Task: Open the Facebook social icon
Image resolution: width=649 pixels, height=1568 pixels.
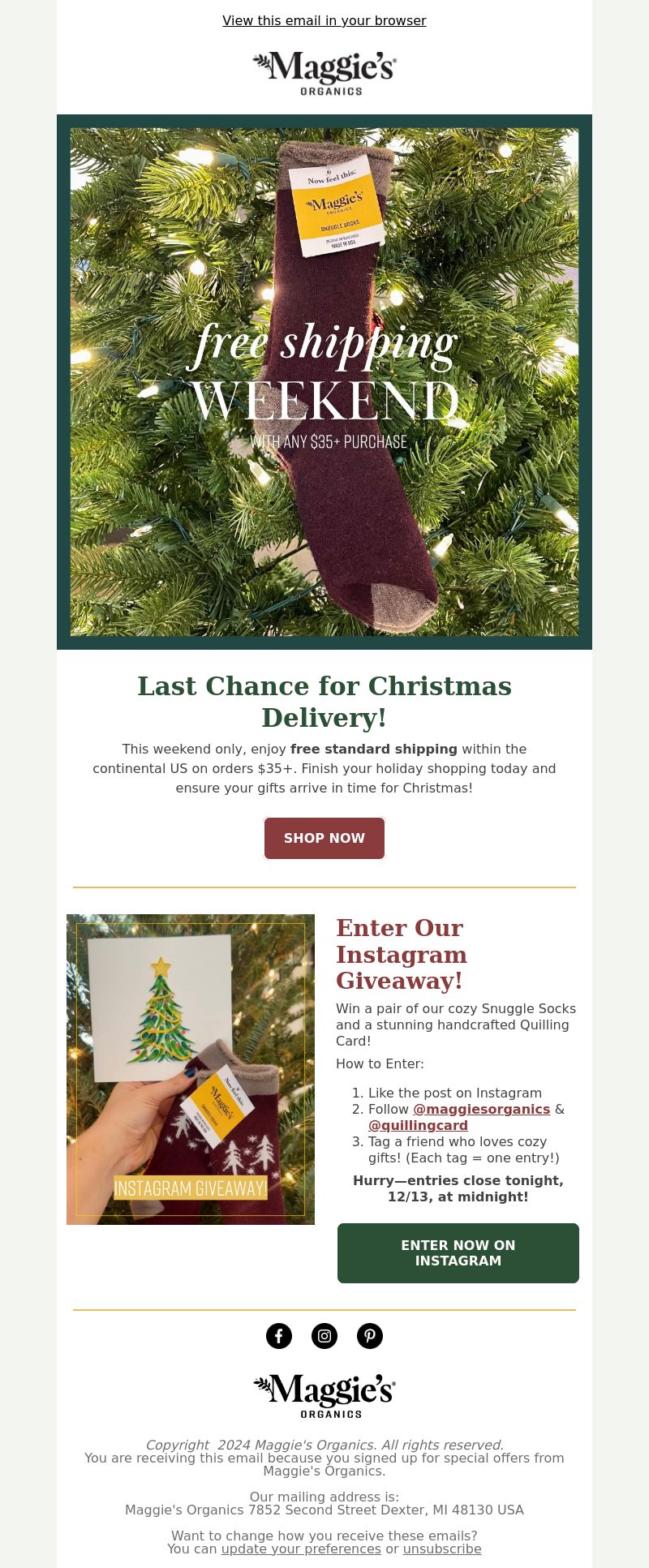Action: point(279,1336)
